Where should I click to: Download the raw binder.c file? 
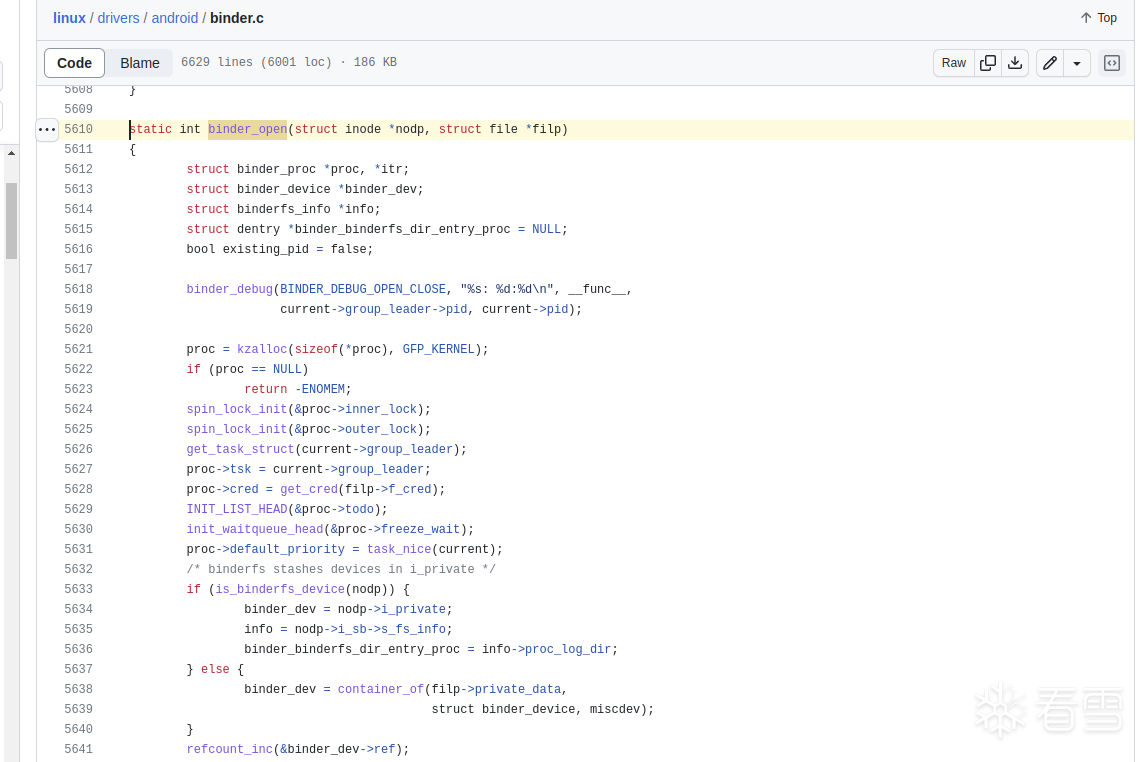tap(1015, 63)
